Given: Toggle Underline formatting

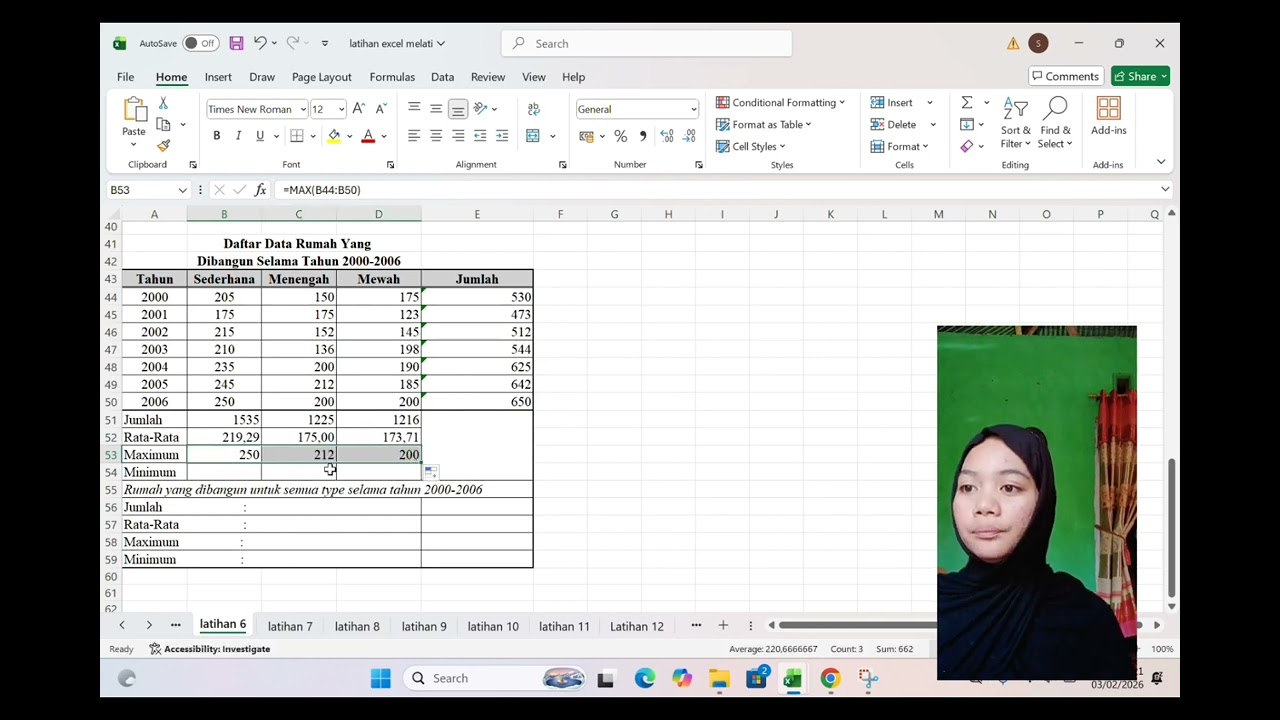Looking at the screenshot, I should pos(260,136).
